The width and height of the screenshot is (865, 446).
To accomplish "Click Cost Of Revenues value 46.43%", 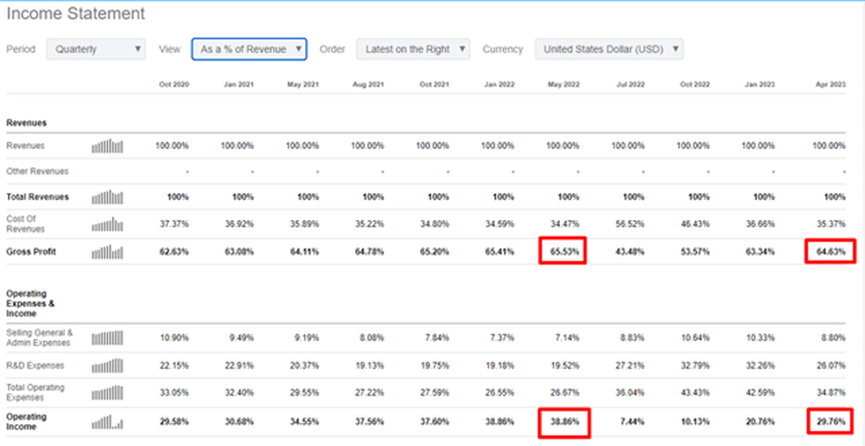I will [695, 224].
